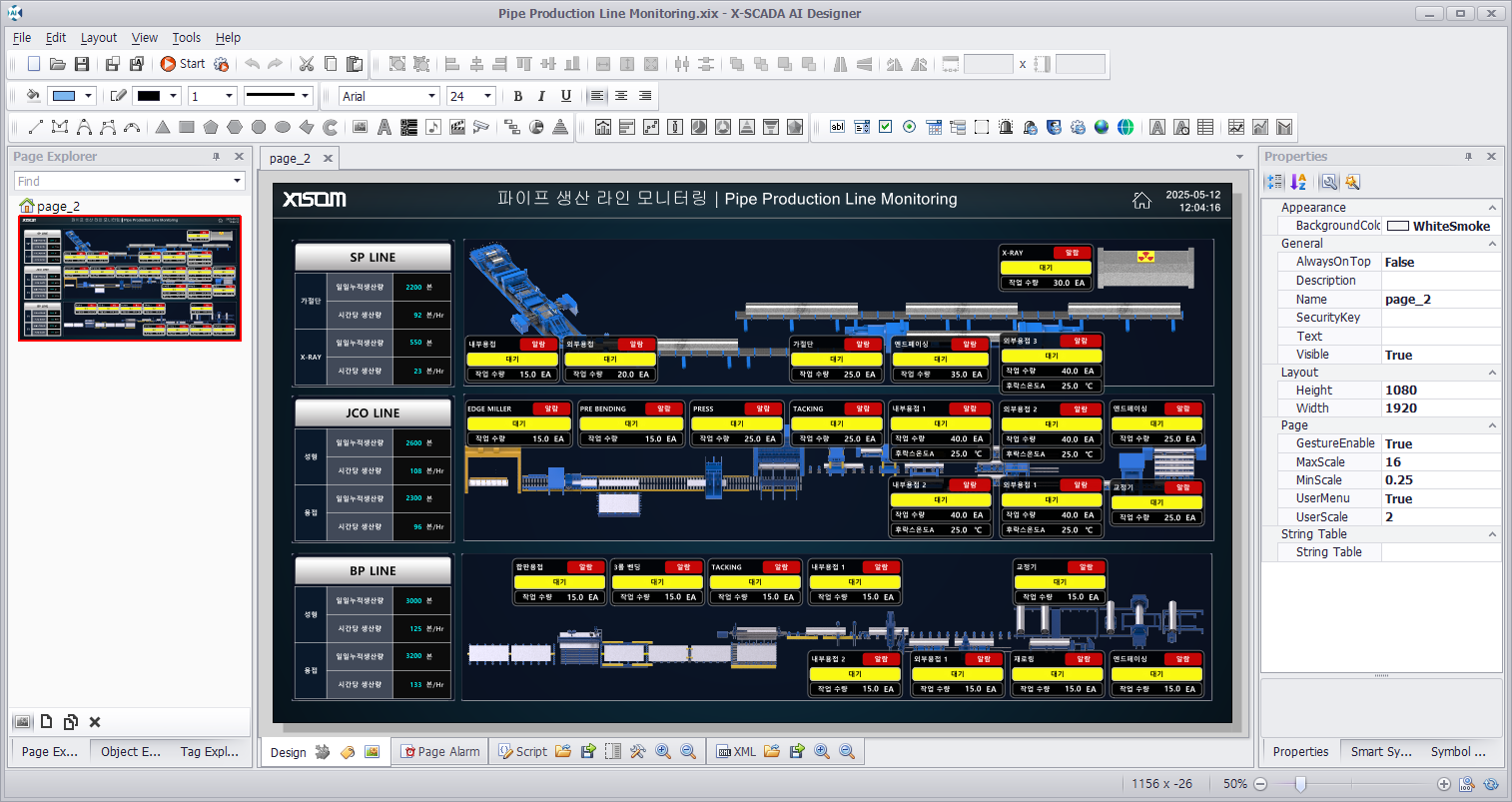This screenshot has width=1512, height=802.
Task: Insert a CCTV camera object
Action: click(x=481, y=127)
